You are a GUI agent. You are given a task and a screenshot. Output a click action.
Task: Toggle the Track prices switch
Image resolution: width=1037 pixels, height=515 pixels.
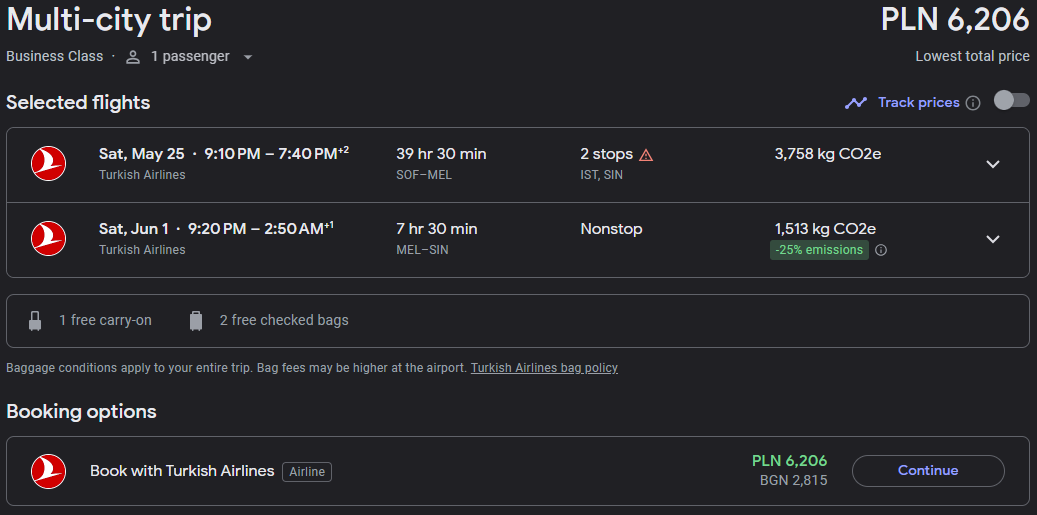coord(1012,101)
